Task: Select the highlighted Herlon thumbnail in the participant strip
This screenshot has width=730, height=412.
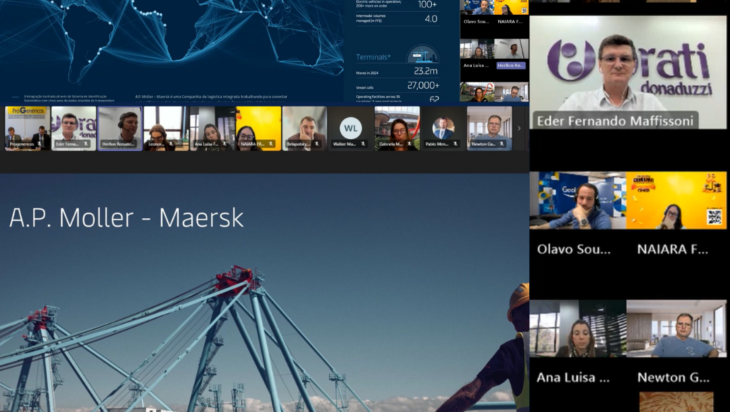Action: (120, 128)
